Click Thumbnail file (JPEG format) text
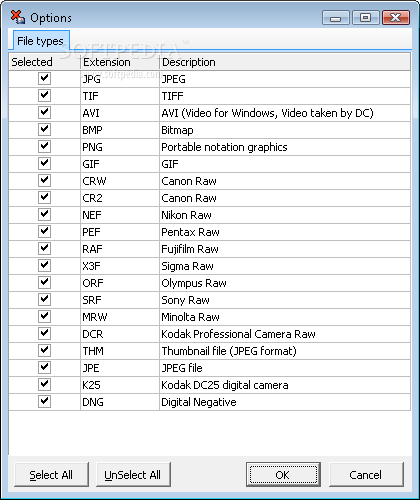 229,351
